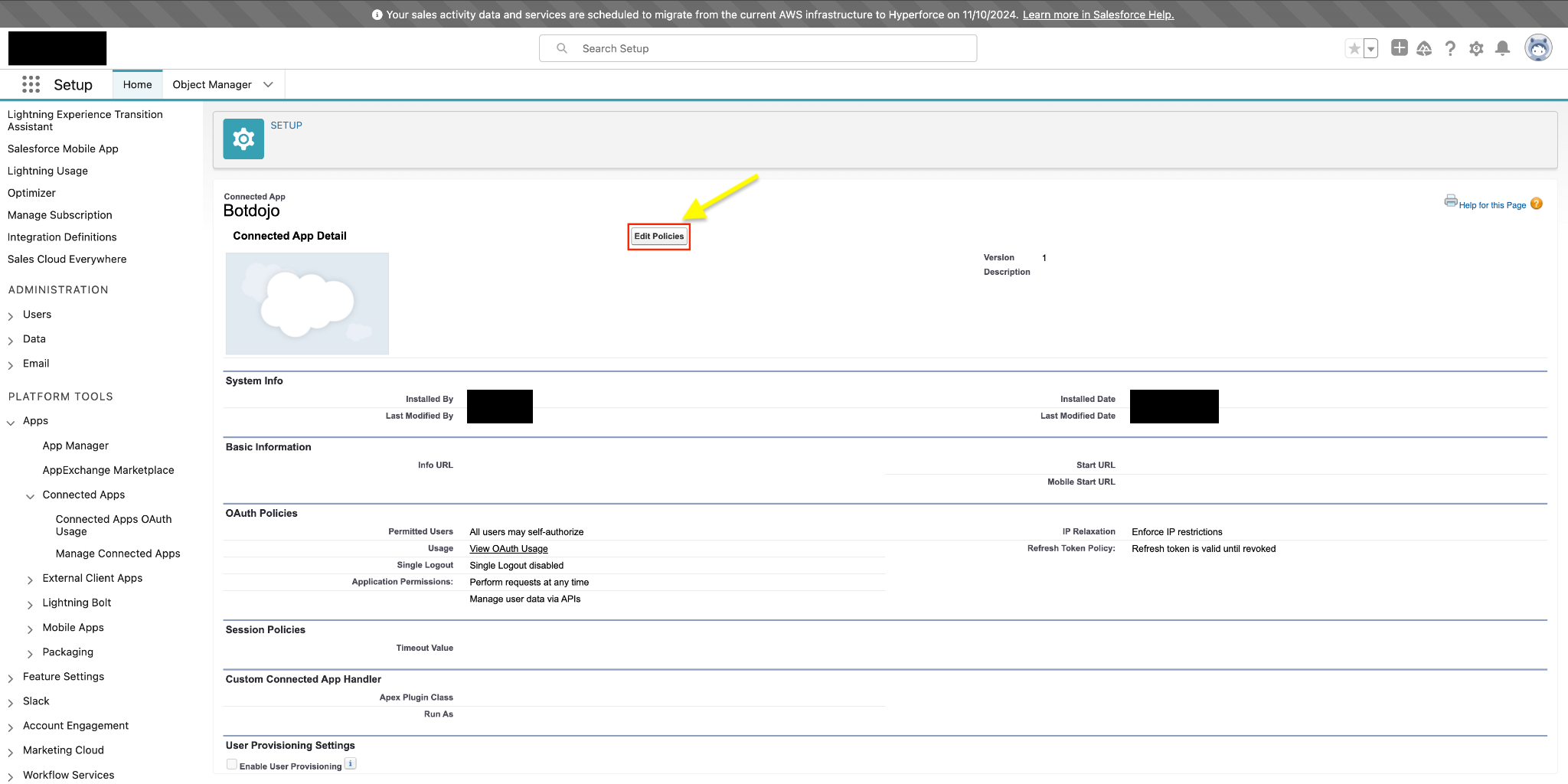Open Manage Connected Apps
The height and width of the screenshot is (784, 1568).
pyautogui.click(x=118, y=554)
